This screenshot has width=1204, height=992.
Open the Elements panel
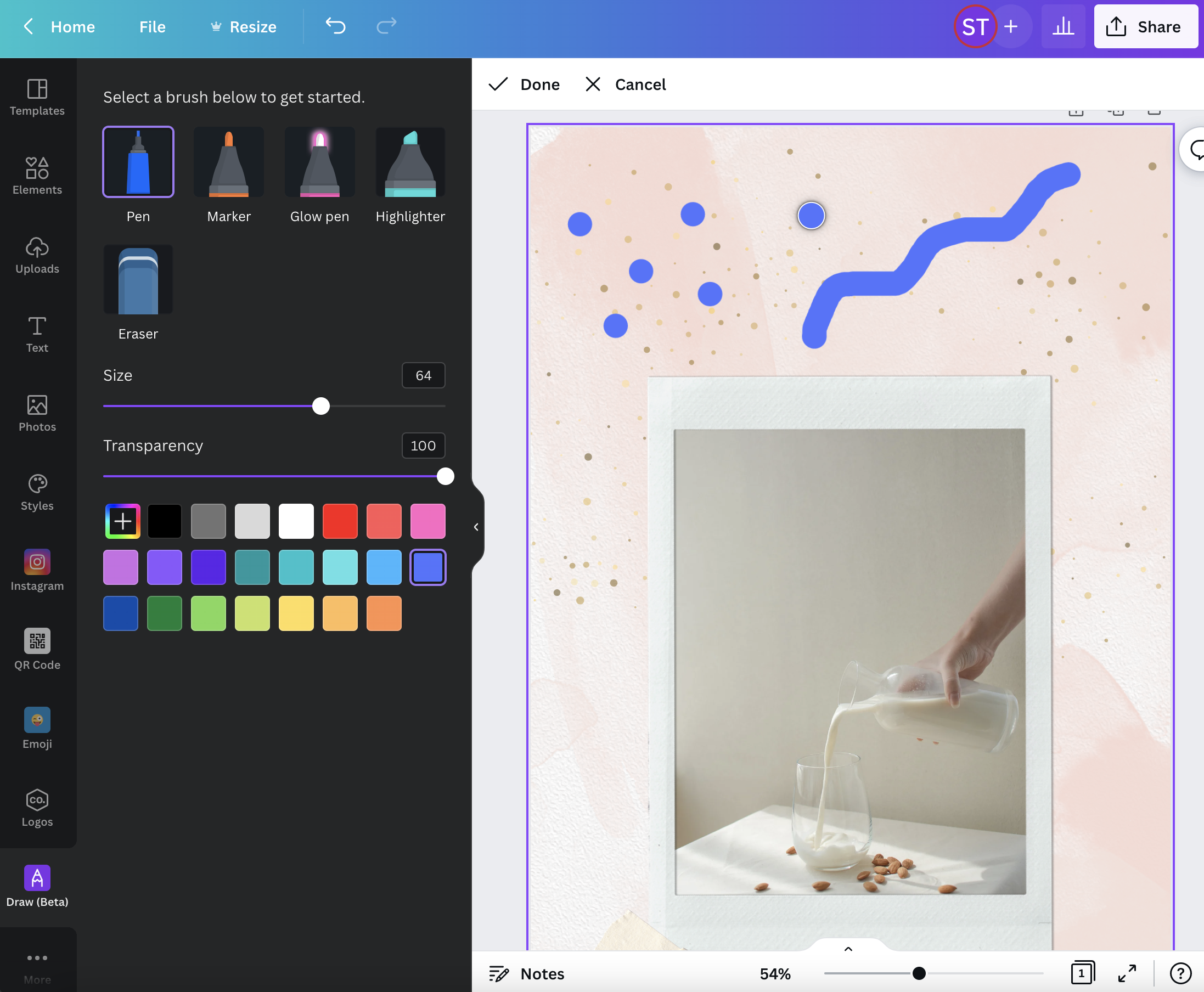37,175
